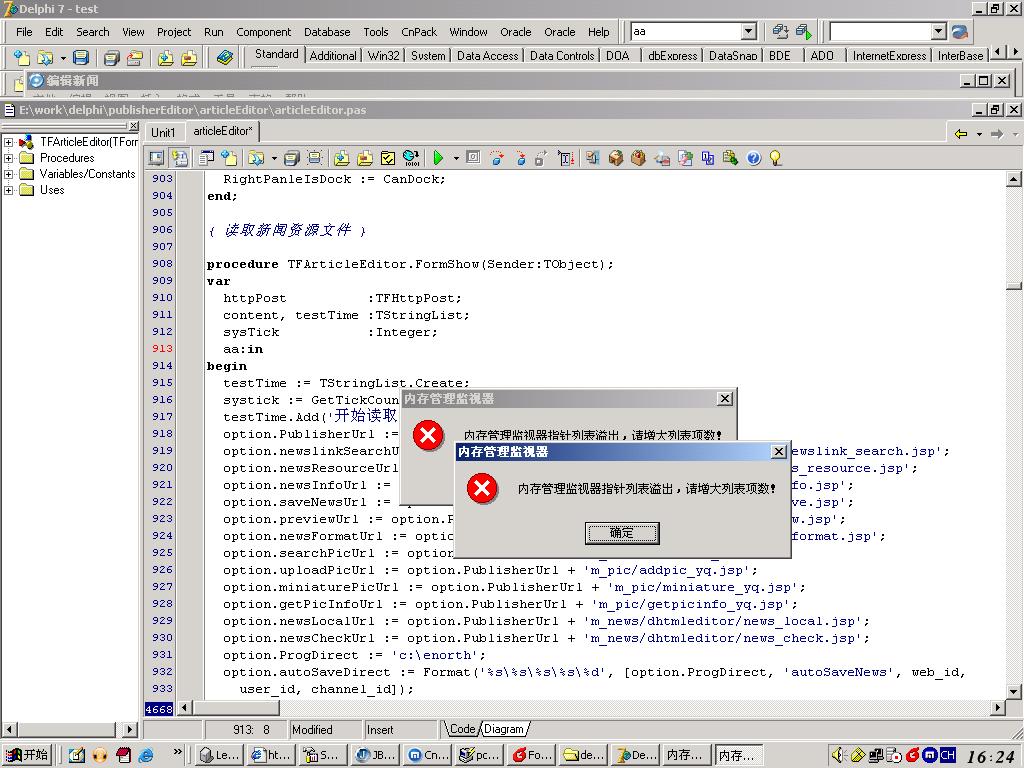Expand the Procedures folder node
The image size is (1024, 768).
pyautogui.click(x=9, y=158)
